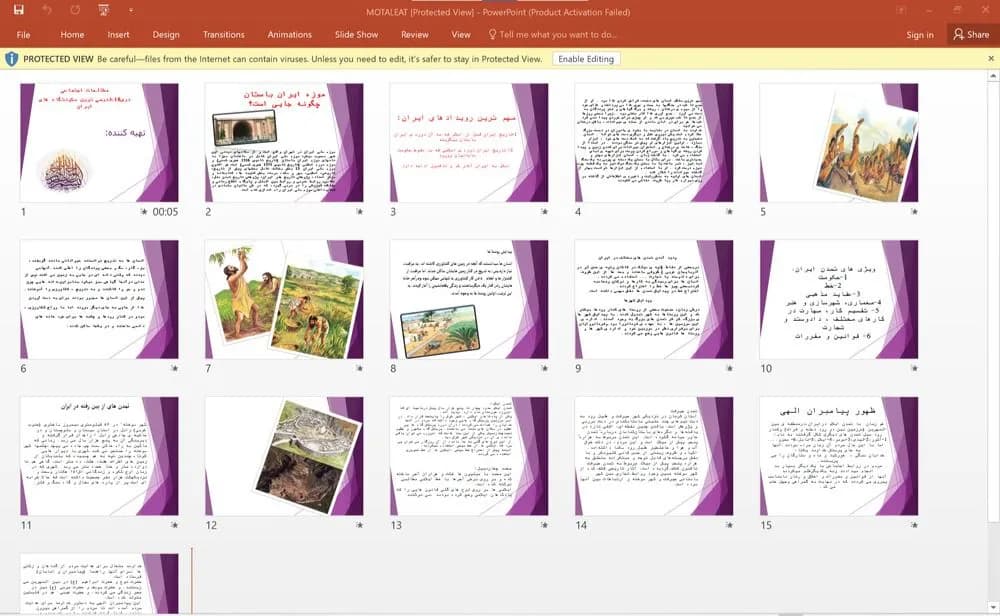The image size is (1000, 616).
Task: Click scrollbar down arrow in slide sorter
Action: pos(993,607)
